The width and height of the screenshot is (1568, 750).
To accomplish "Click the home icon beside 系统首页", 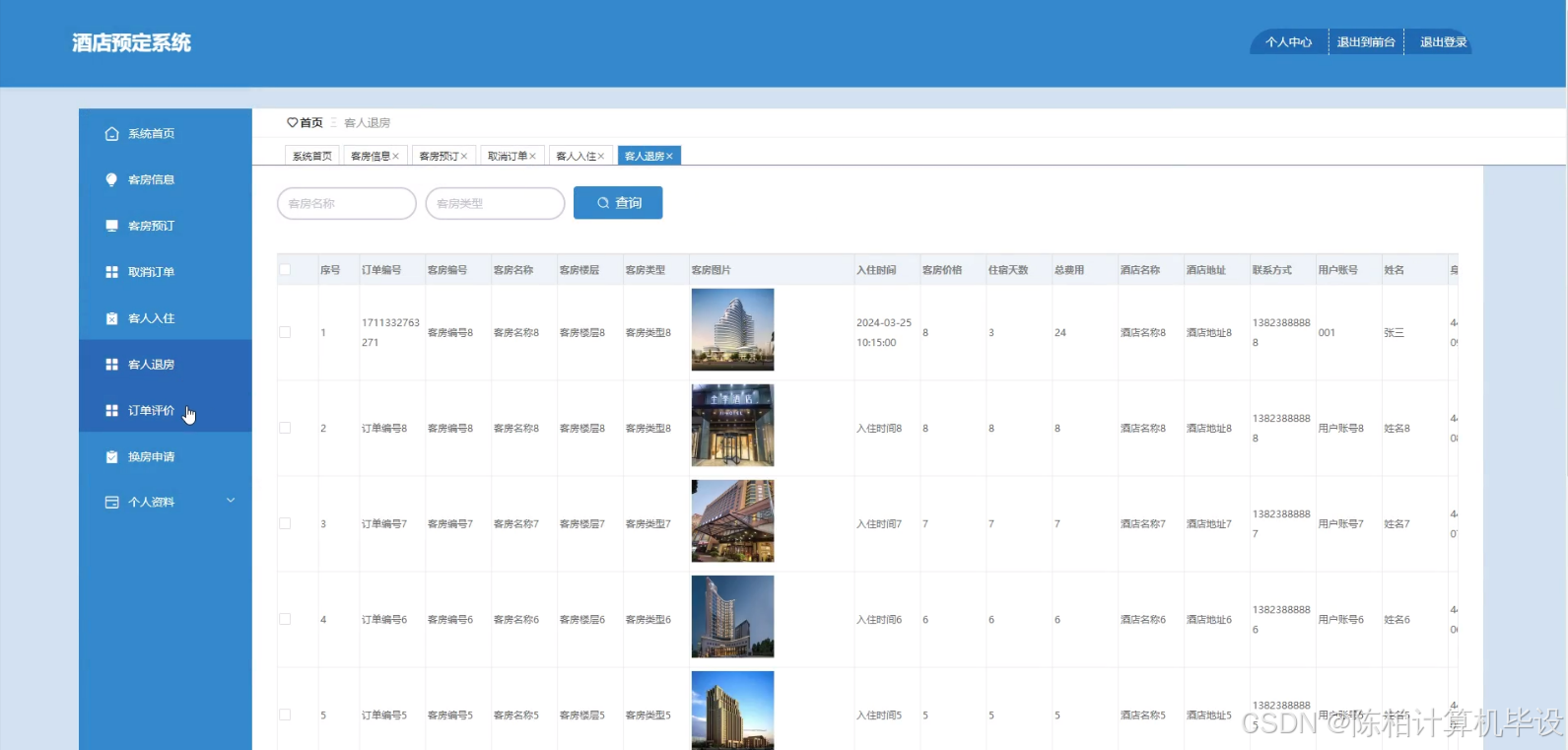I will (x=111, y=134).
